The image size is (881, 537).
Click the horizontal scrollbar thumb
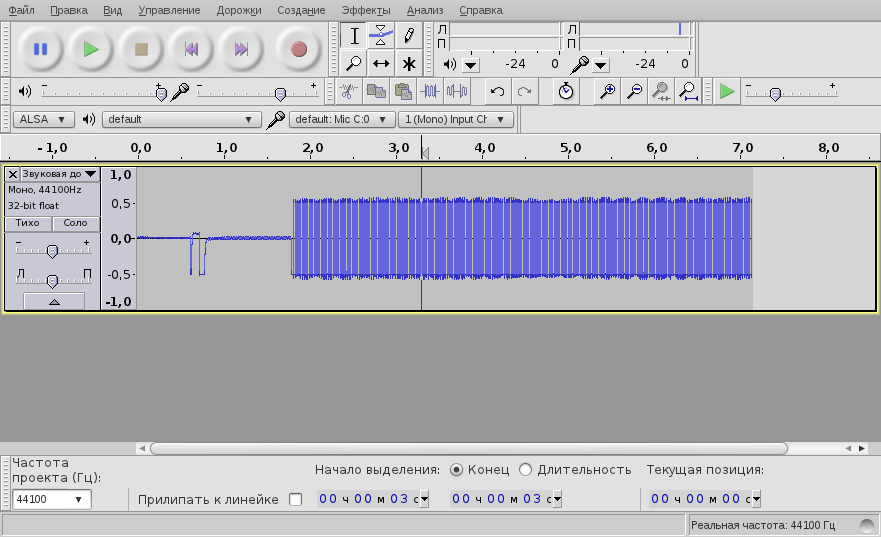[469, 448]
